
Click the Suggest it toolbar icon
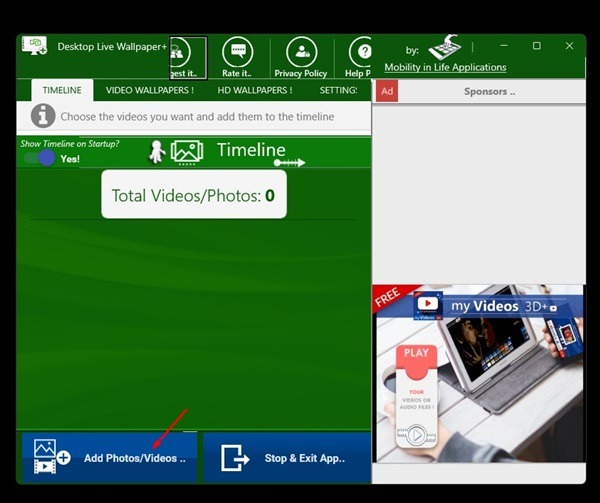[187, 57]
